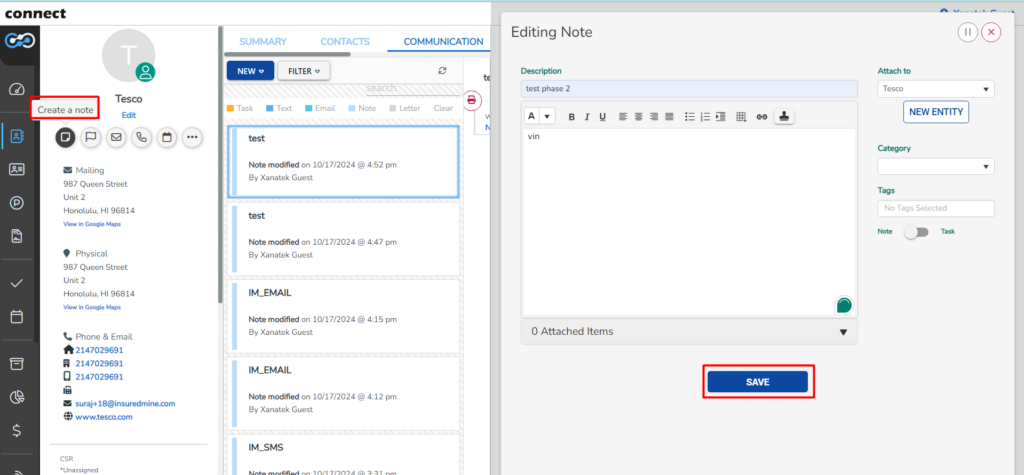Image resolution: width=1024 pixels, height=475 pixels.
Task: Align note text right
Action: [x=654, y=116]
